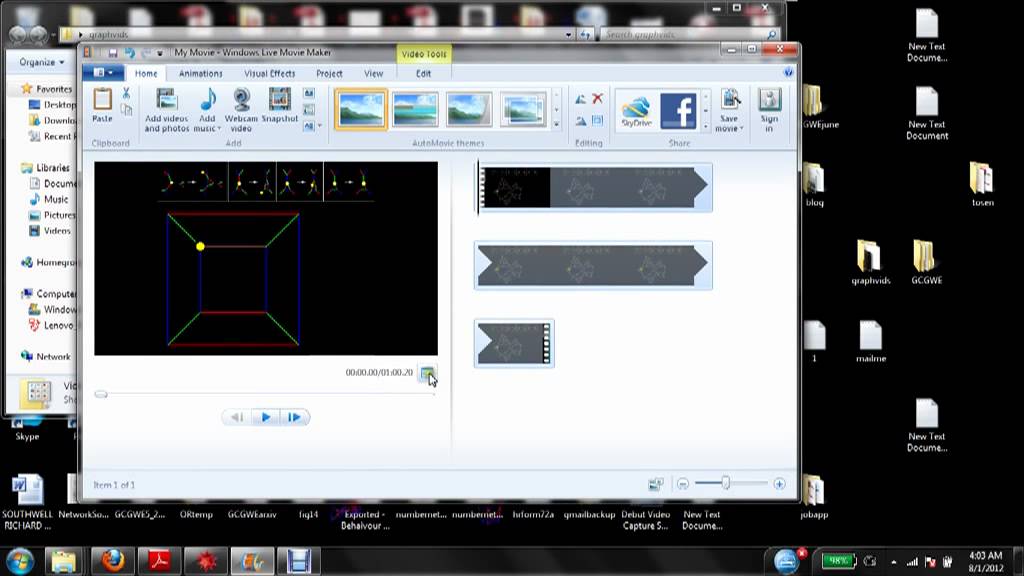The image size is (1024, 576).
Task: Click the preview seek bar handle
Action: 101,394
